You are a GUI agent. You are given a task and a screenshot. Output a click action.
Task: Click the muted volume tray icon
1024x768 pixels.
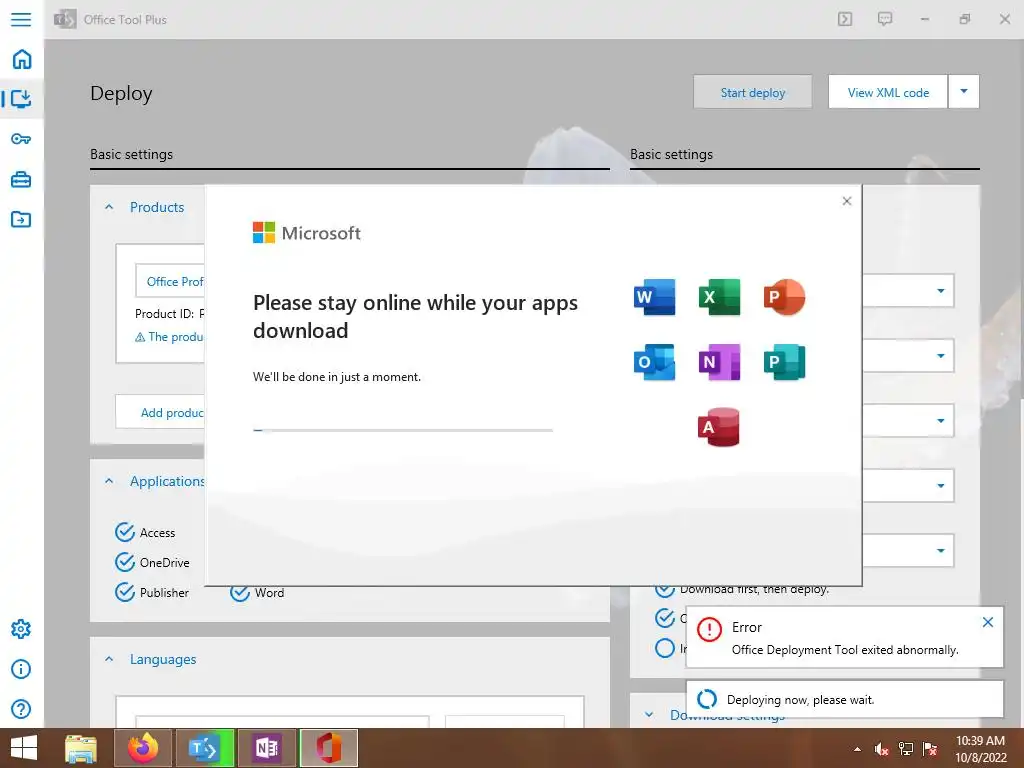[881, 749]
